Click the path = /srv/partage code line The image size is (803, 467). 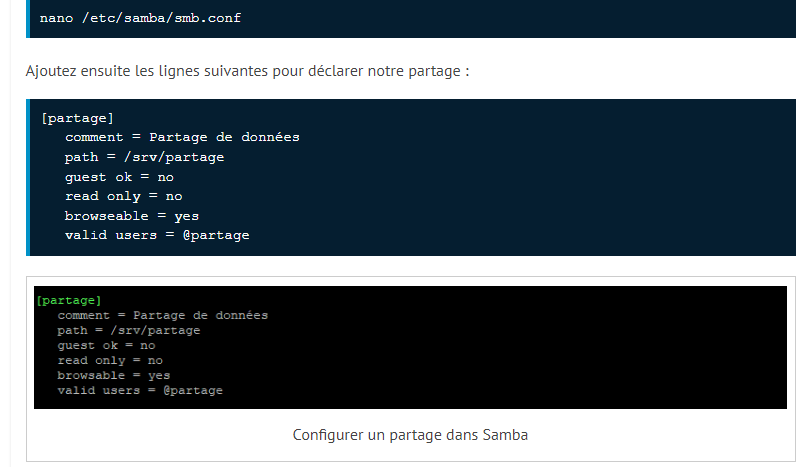tap(144, 157)
